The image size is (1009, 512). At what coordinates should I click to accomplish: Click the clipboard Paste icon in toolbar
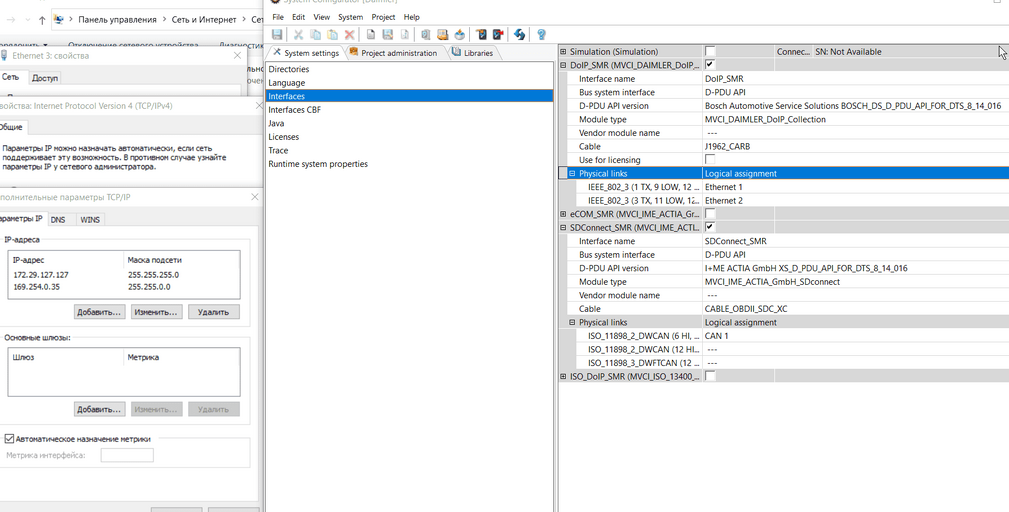tap(332, 35)
